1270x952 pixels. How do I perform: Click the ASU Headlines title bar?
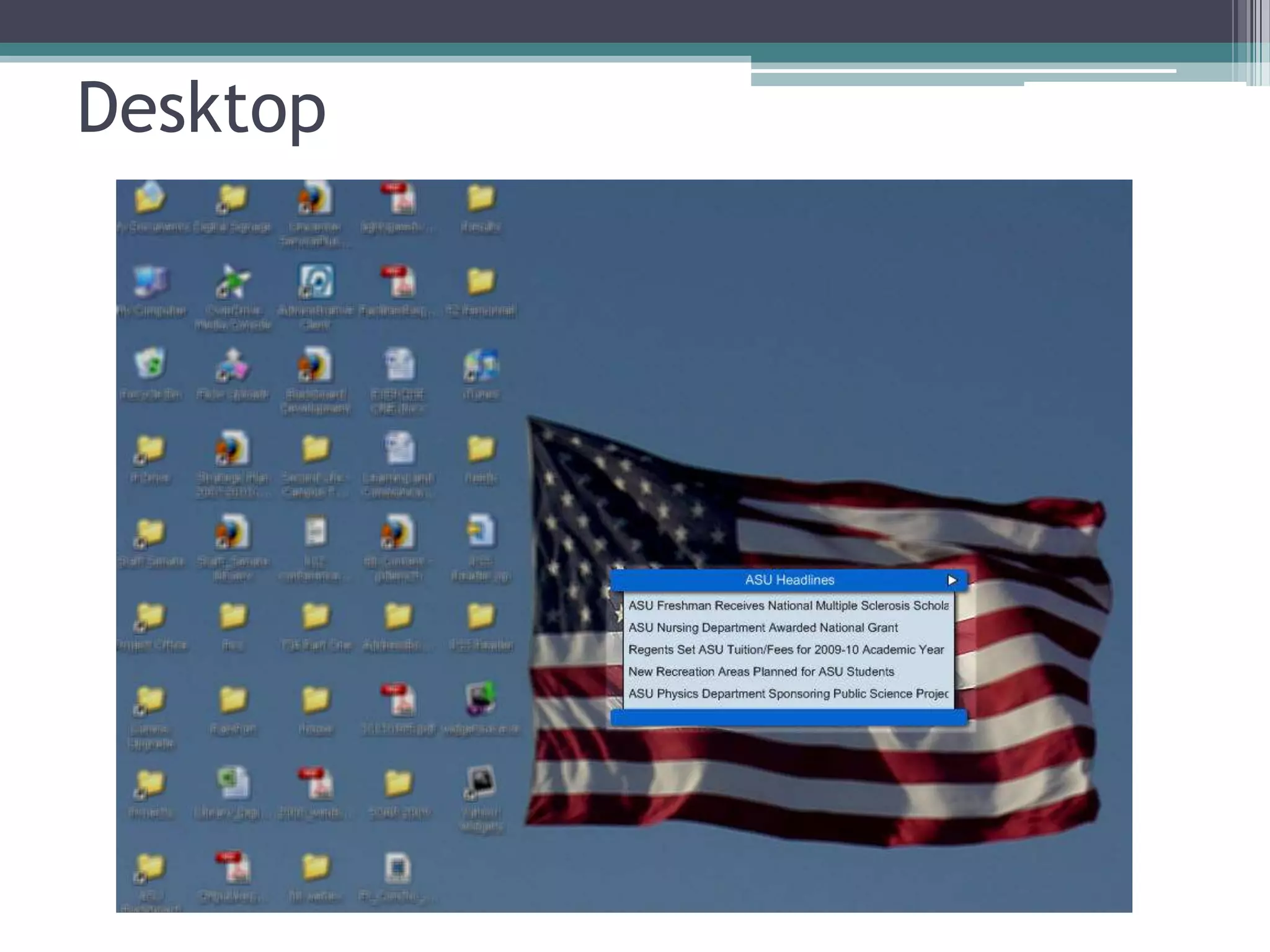[x=789, y=580]
